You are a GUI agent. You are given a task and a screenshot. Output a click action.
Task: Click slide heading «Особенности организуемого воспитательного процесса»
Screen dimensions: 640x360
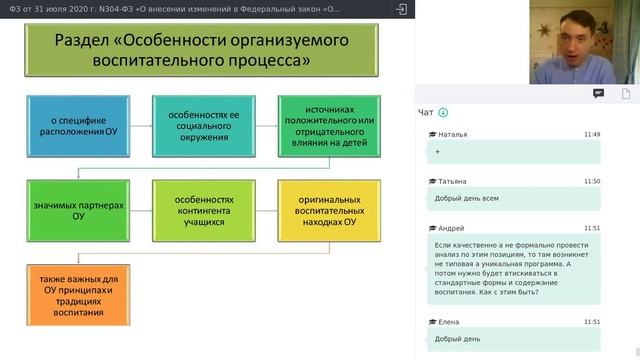tap(202, 50)
